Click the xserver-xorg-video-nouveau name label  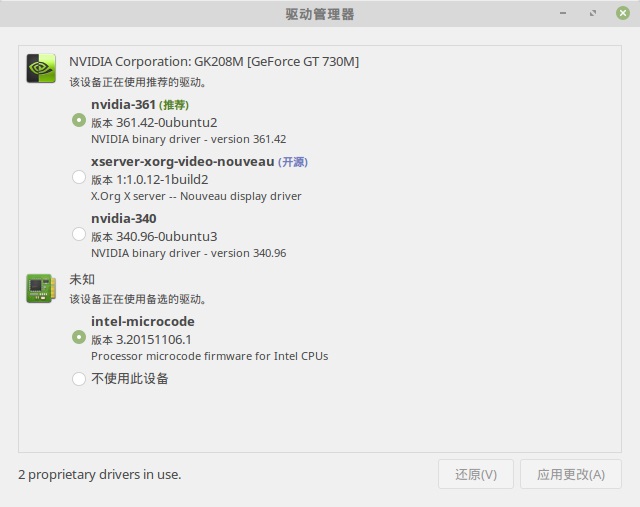[x=182, y=162]
